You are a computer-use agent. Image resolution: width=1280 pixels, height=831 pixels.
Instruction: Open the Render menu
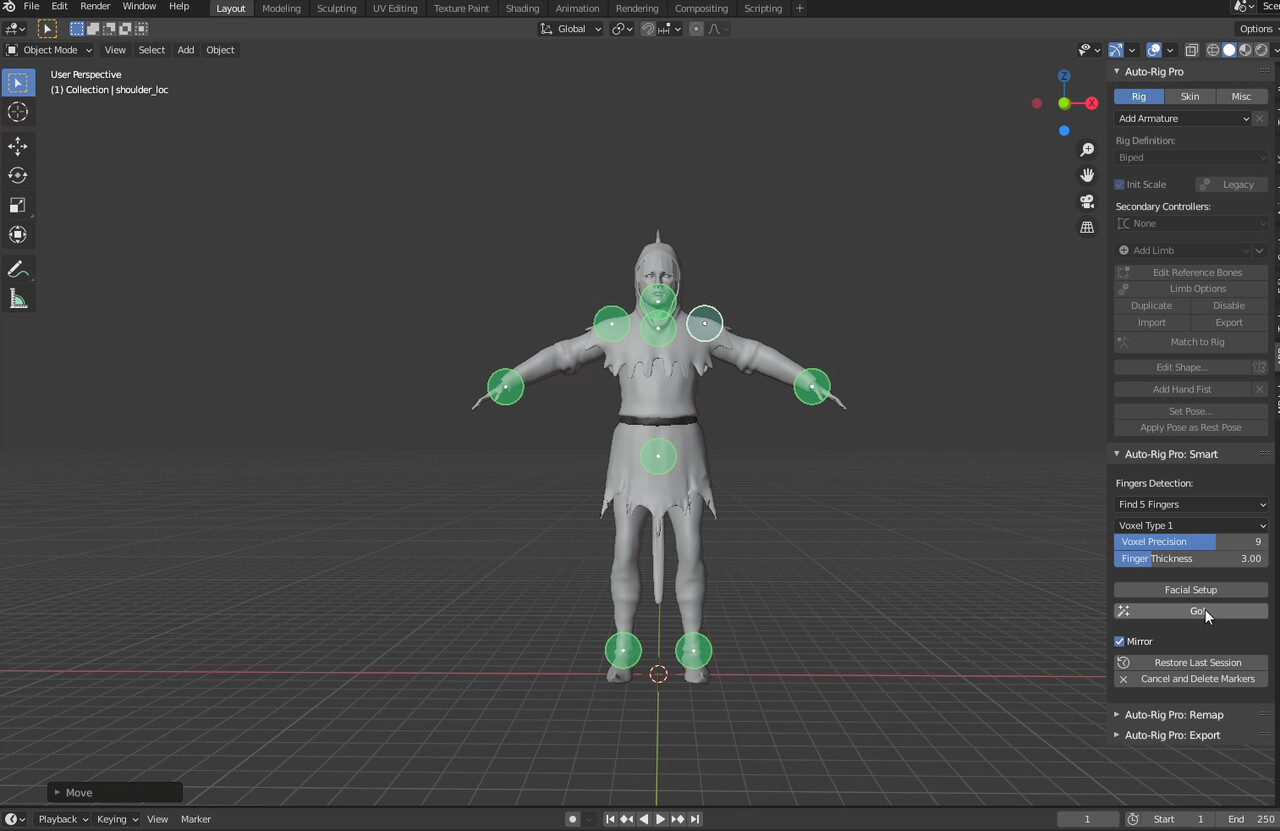click(x=95, y=8)
